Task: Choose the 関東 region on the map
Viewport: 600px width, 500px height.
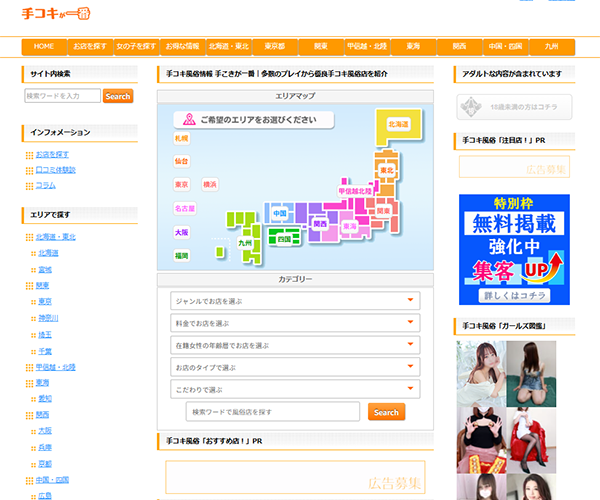Action: (382, 211)
